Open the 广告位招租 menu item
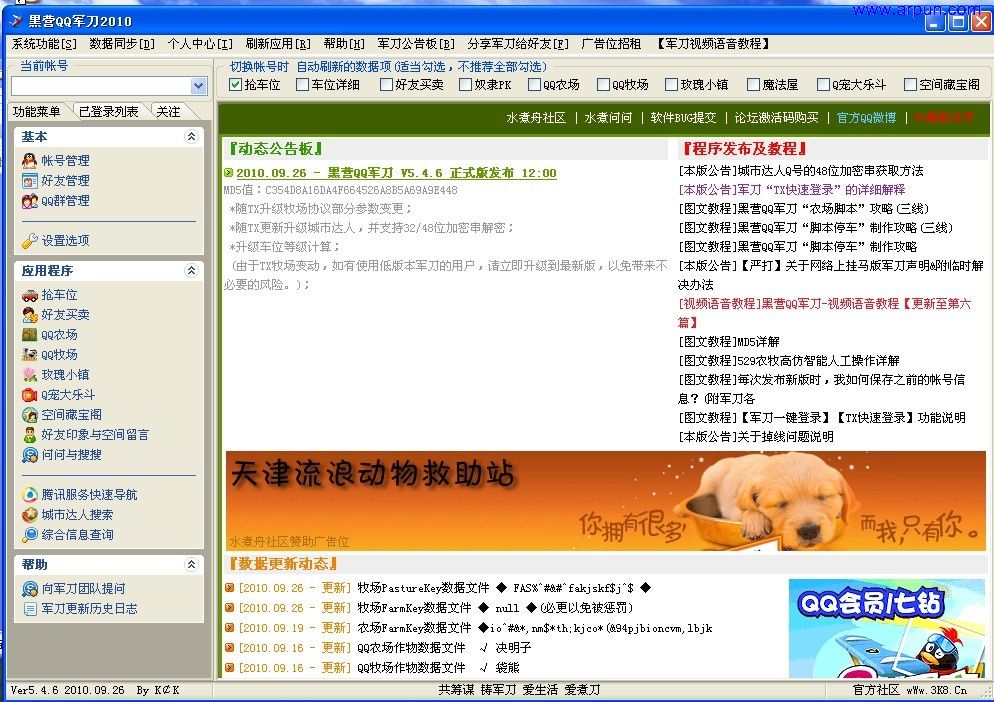 coord(611,44)
